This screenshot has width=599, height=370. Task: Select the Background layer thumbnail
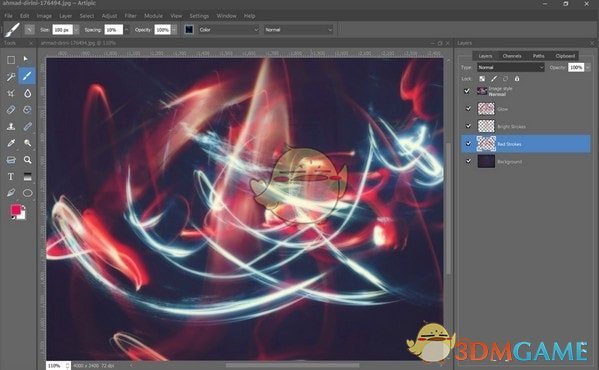(x=486, y=161)
